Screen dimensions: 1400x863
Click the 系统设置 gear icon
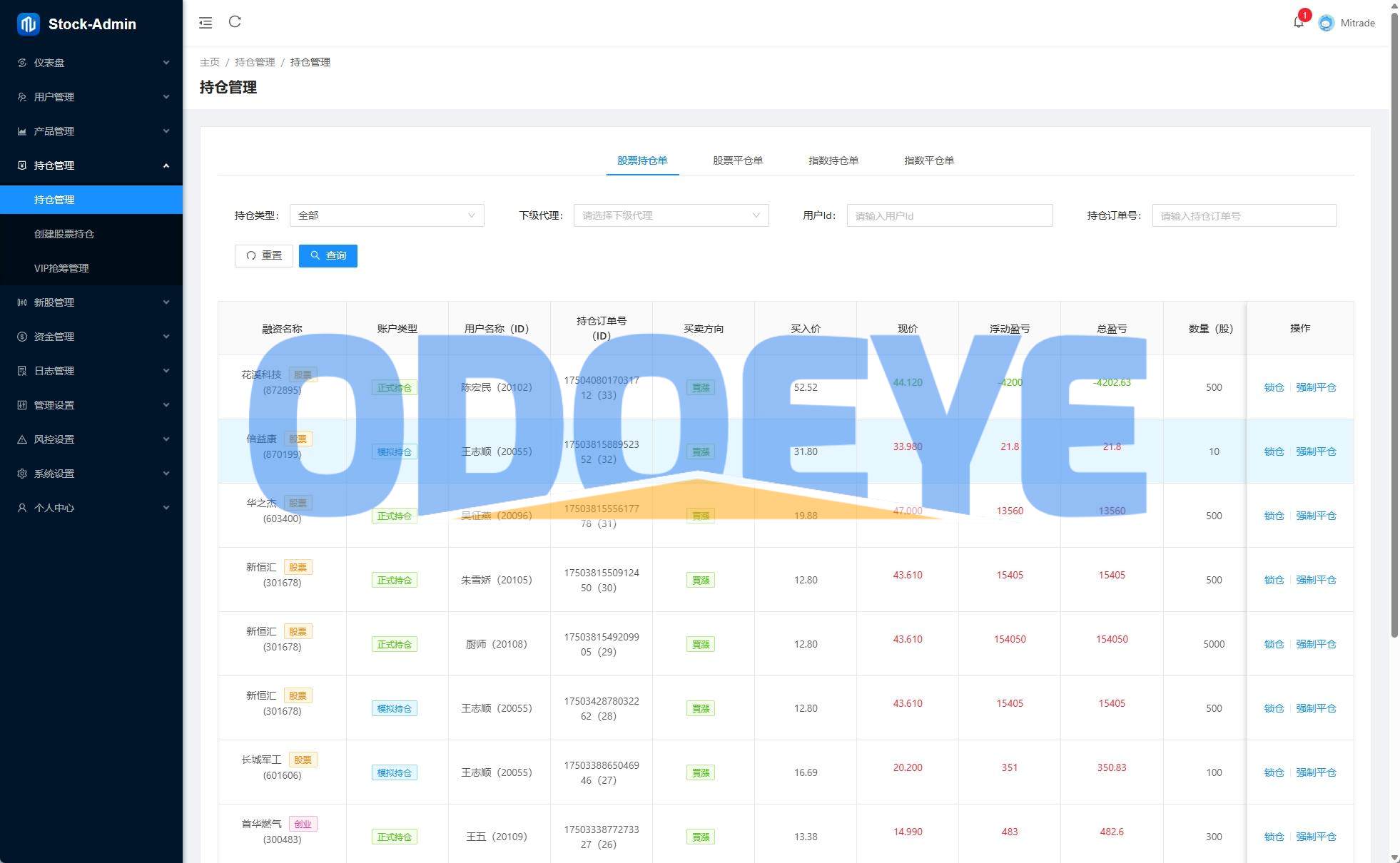[22, 474]
